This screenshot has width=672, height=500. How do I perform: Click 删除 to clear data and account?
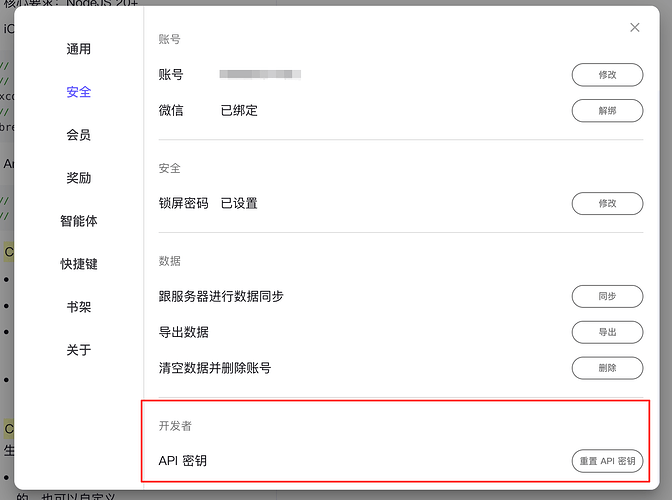(x=607, y=368)
